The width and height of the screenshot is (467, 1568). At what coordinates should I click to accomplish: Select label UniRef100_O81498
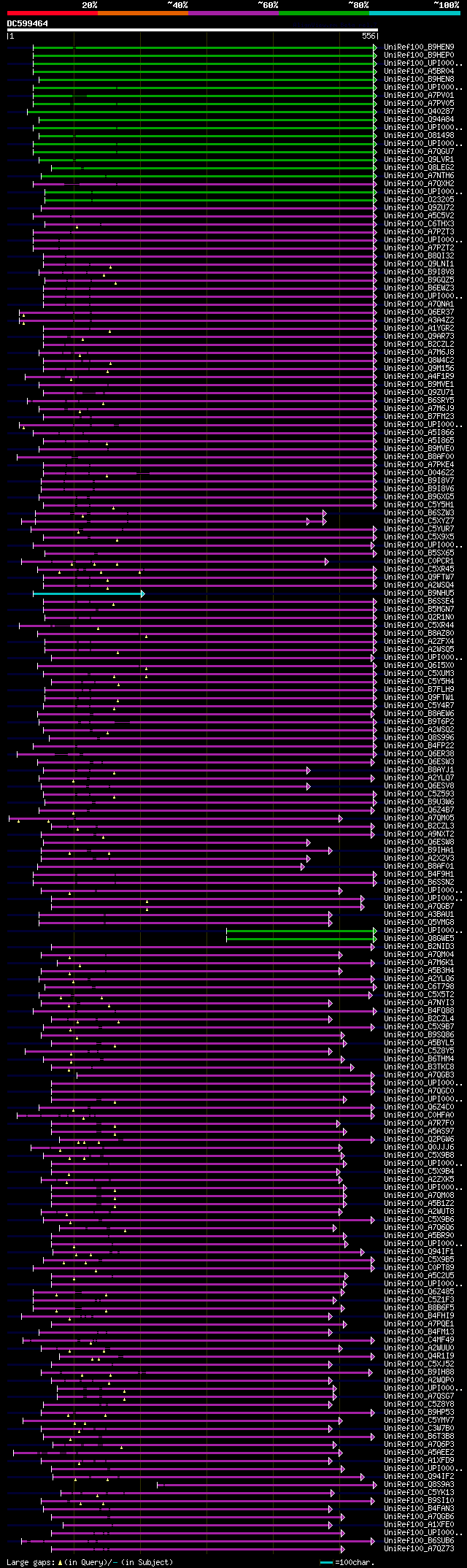(x=419, y=136)
